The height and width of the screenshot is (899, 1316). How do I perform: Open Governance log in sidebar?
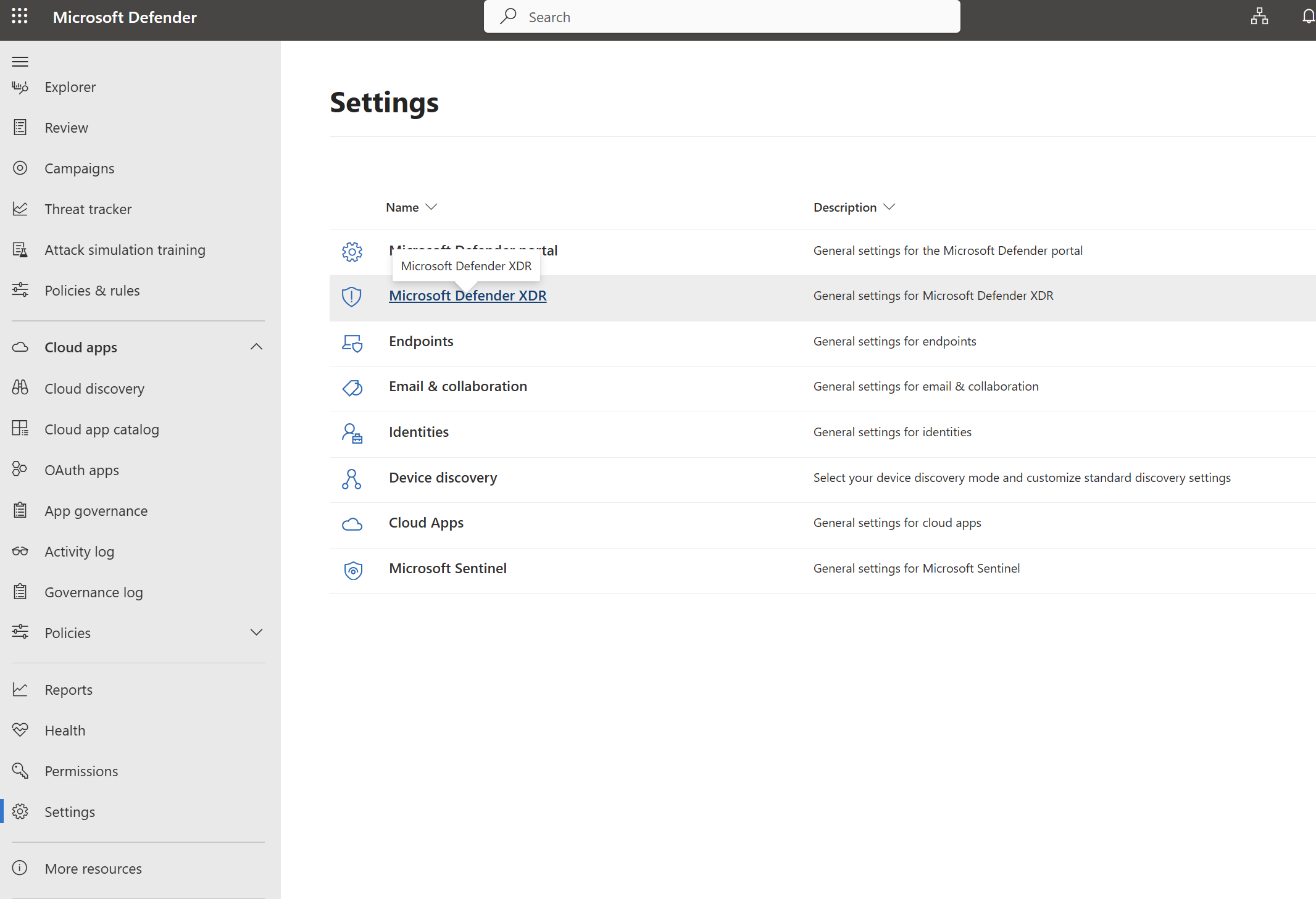94,592
